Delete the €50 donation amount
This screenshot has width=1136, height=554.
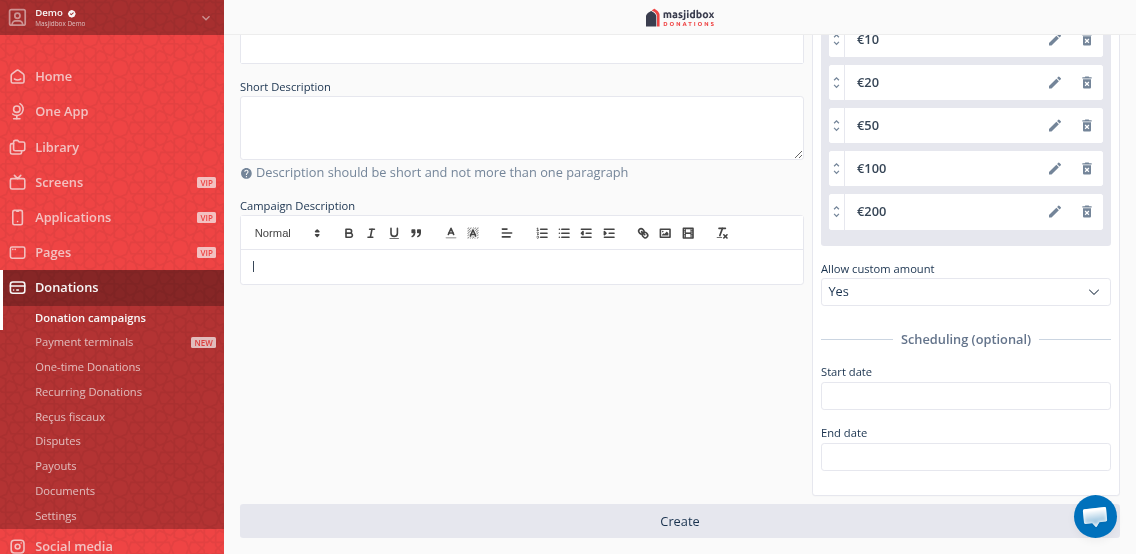[x=1087, y=125]
